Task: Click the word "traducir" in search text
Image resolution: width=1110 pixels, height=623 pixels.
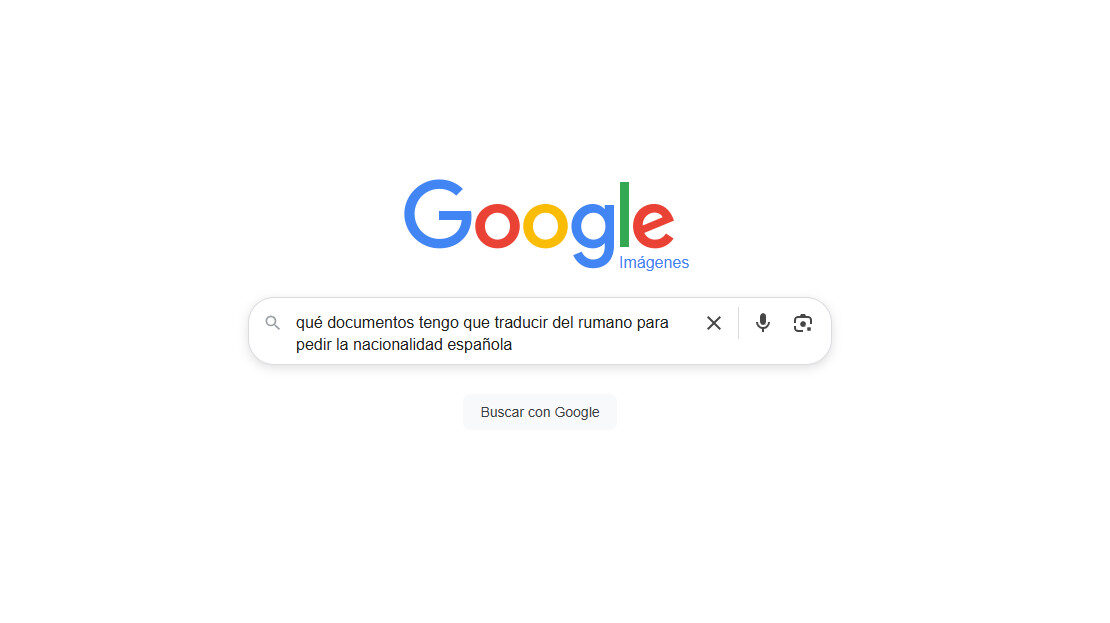Action: coord(521,322)
